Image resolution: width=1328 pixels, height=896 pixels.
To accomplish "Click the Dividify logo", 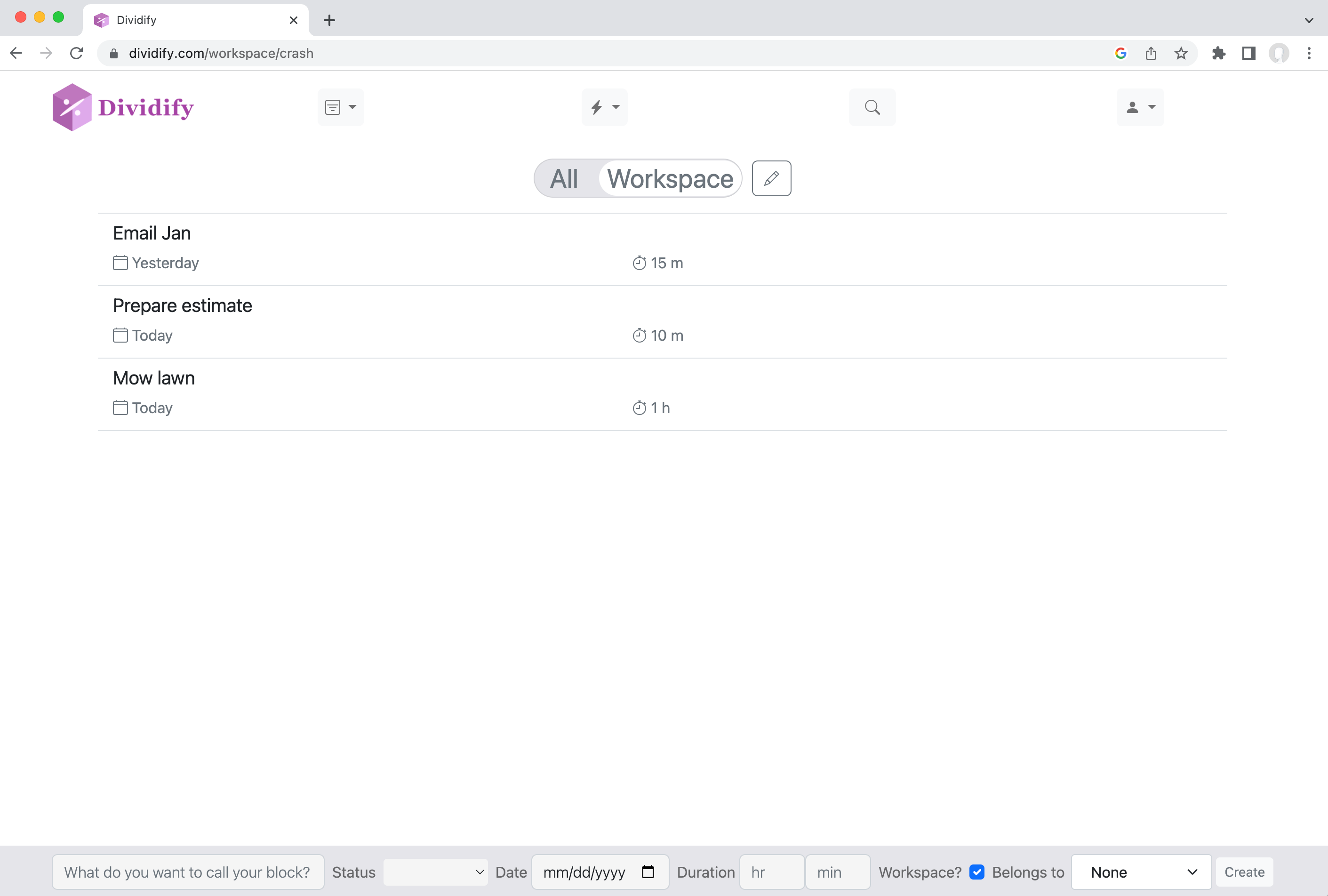I will click(123, 107).
